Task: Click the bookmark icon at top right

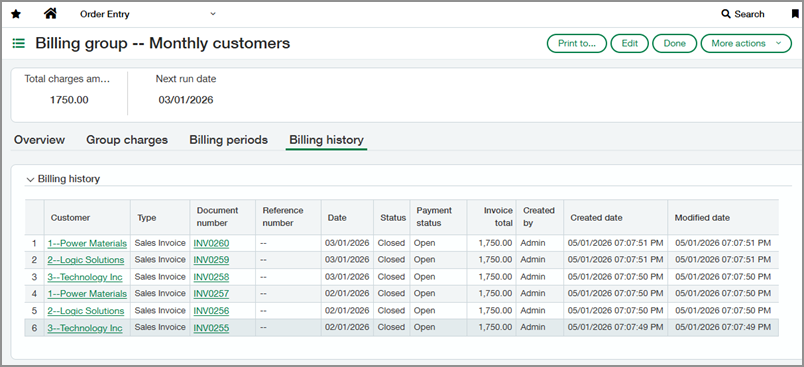Action: click(x=795, y=14)
